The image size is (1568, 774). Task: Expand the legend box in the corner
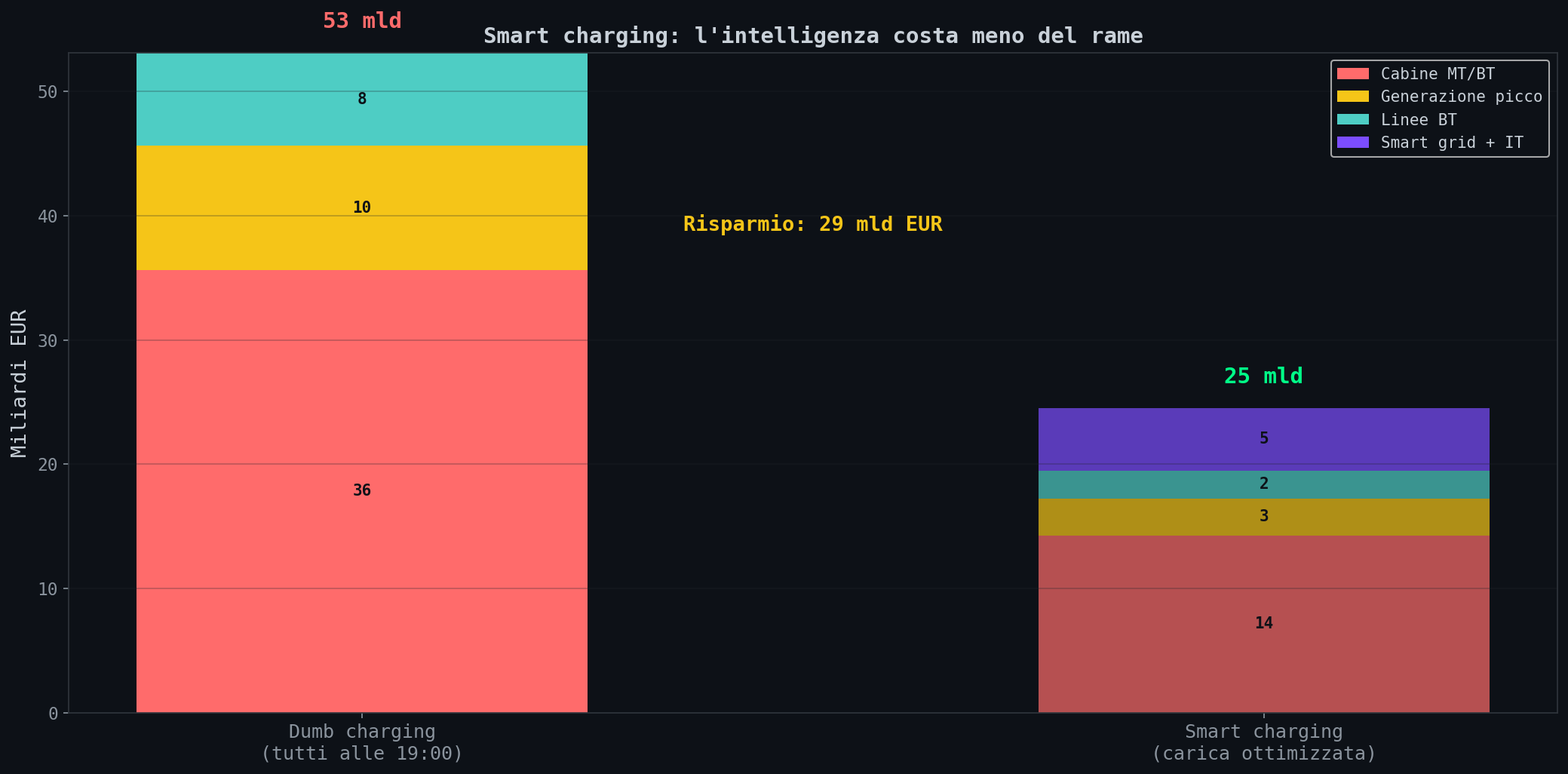(x=1439, y=108)
